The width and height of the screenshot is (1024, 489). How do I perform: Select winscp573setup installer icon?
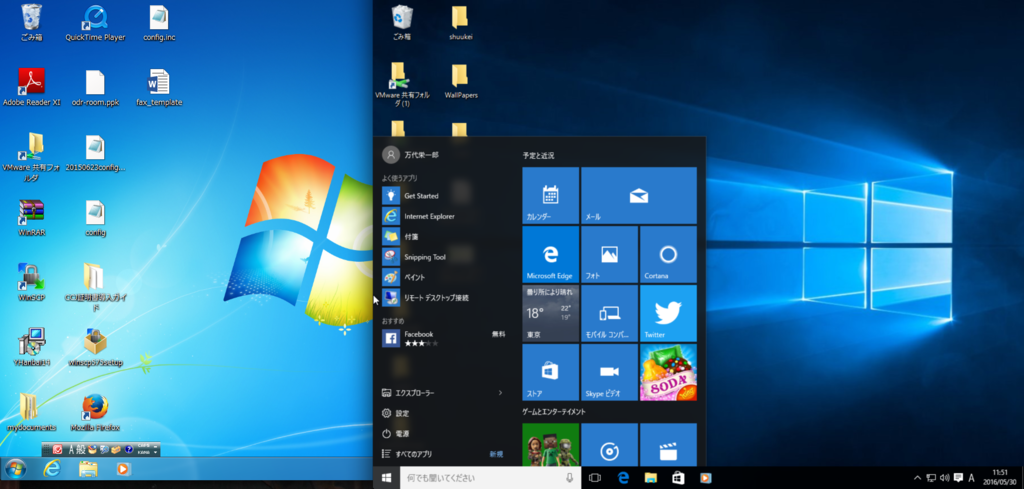tap(95, 347)
